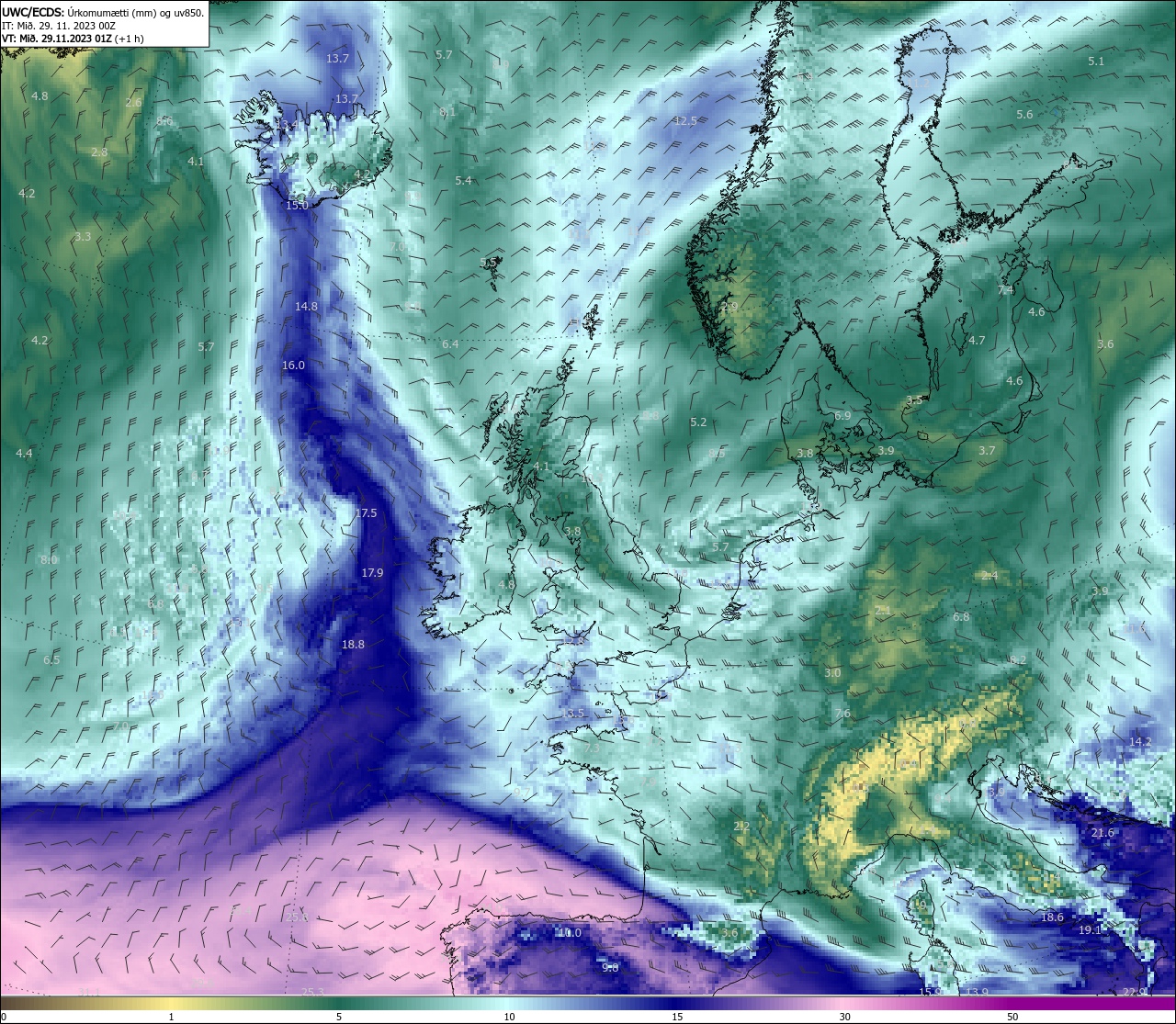
Task: Click the 18.6 value label
Action: click(1052, 917)
